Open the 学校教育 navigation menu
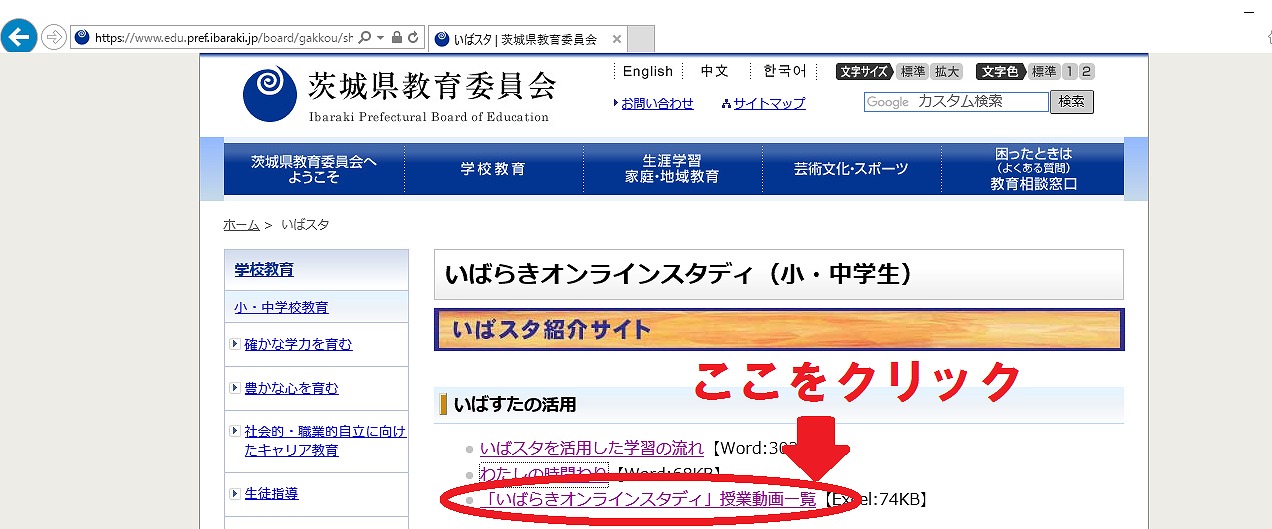 [x=493, y=169]
